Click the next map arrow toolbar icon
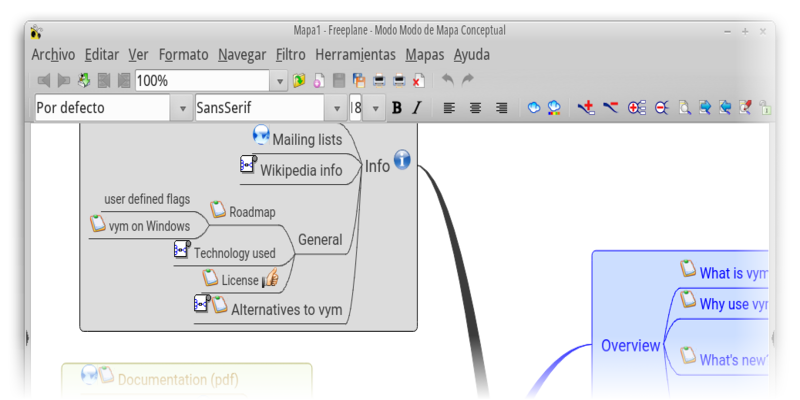 64,81
